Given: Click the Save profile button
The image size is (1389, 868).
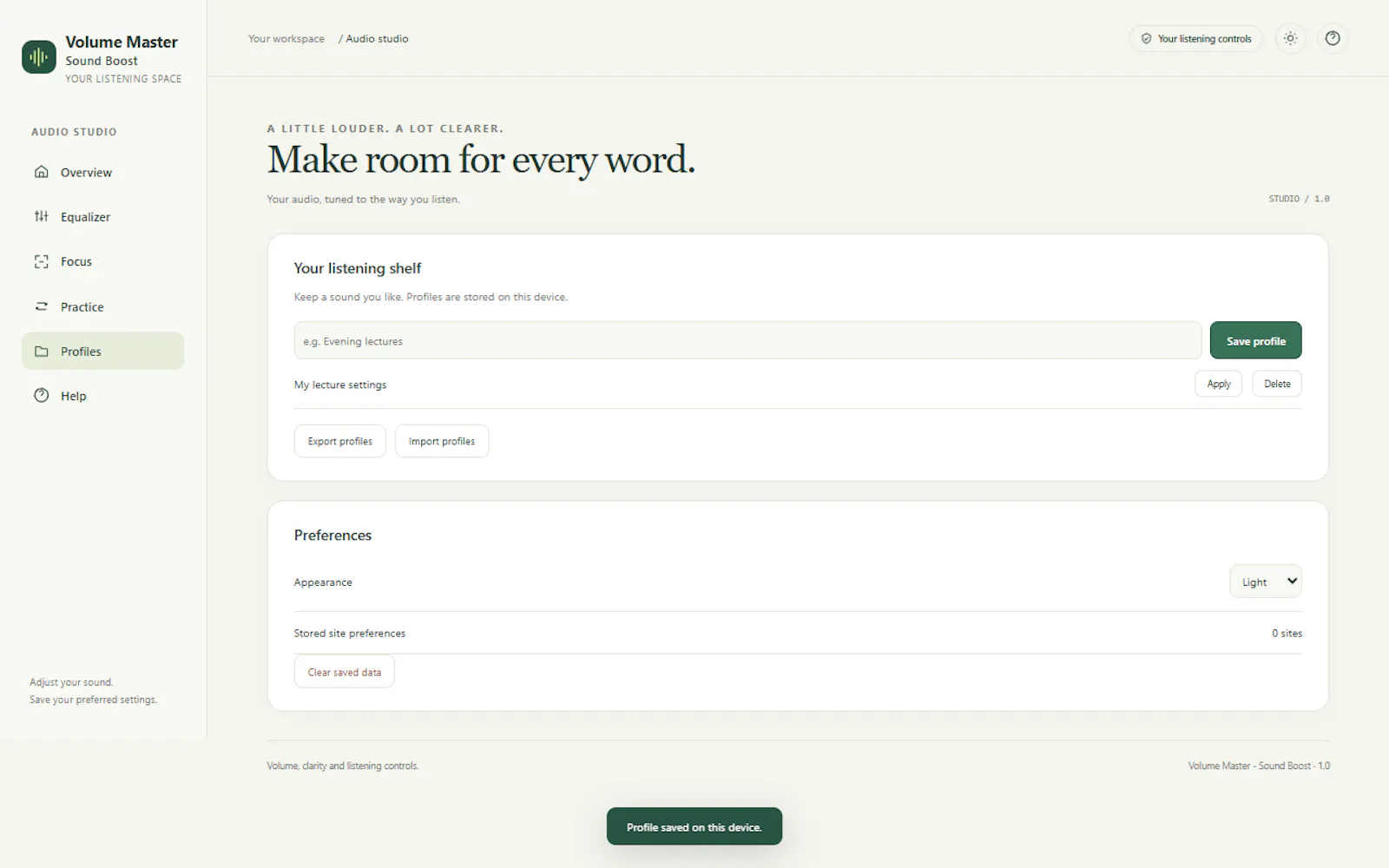Looking at the screenshot, I should [x=1255, y=340].
